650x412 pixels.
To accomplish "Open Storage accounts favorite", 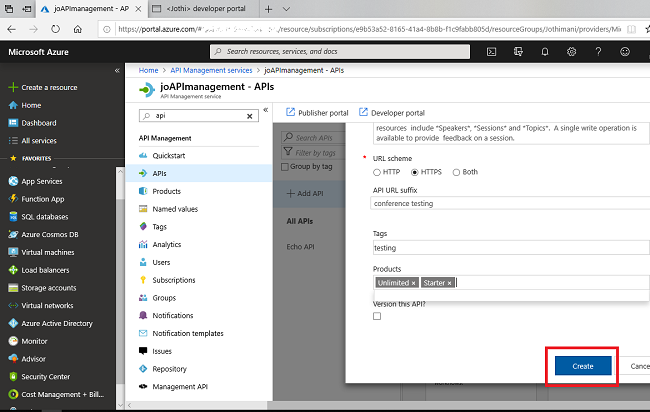I will (42, 288).
